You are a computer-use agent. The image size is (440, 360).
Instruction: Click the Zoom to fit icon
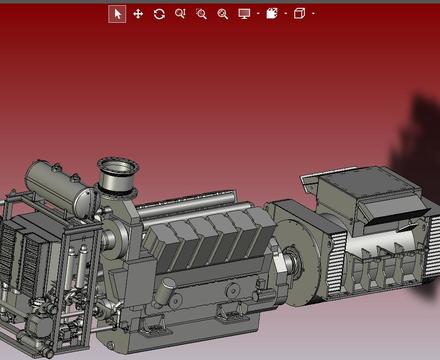click(x=223, y=14)
